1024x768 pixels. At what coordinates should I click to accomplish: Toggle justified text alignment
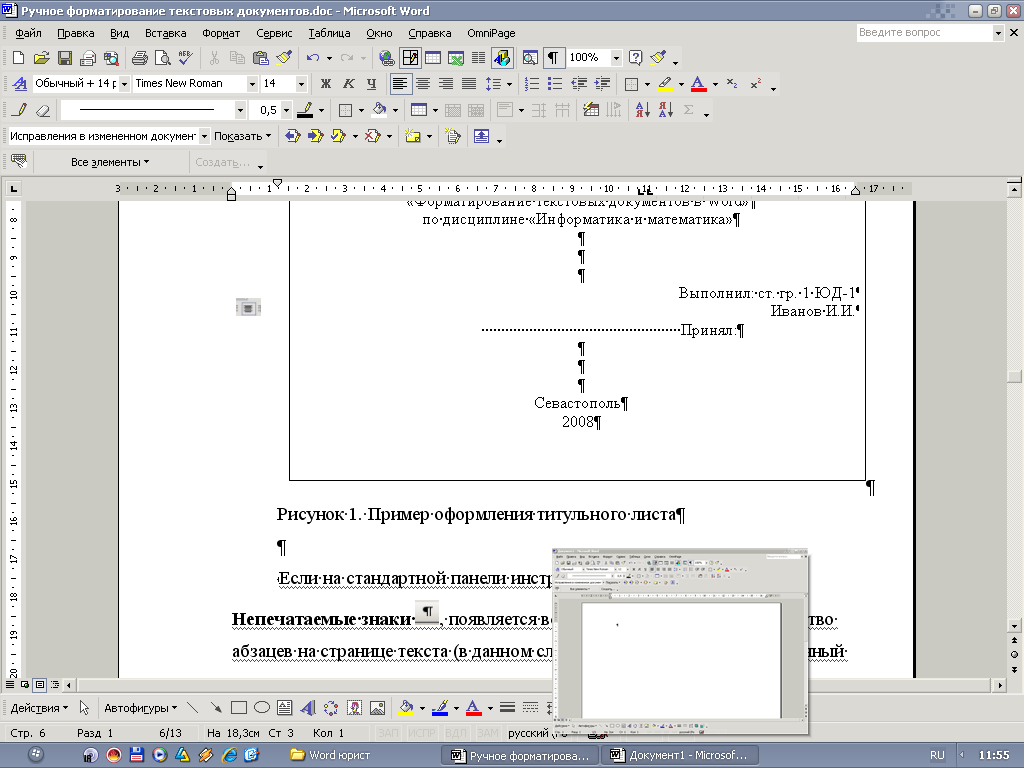469,84
